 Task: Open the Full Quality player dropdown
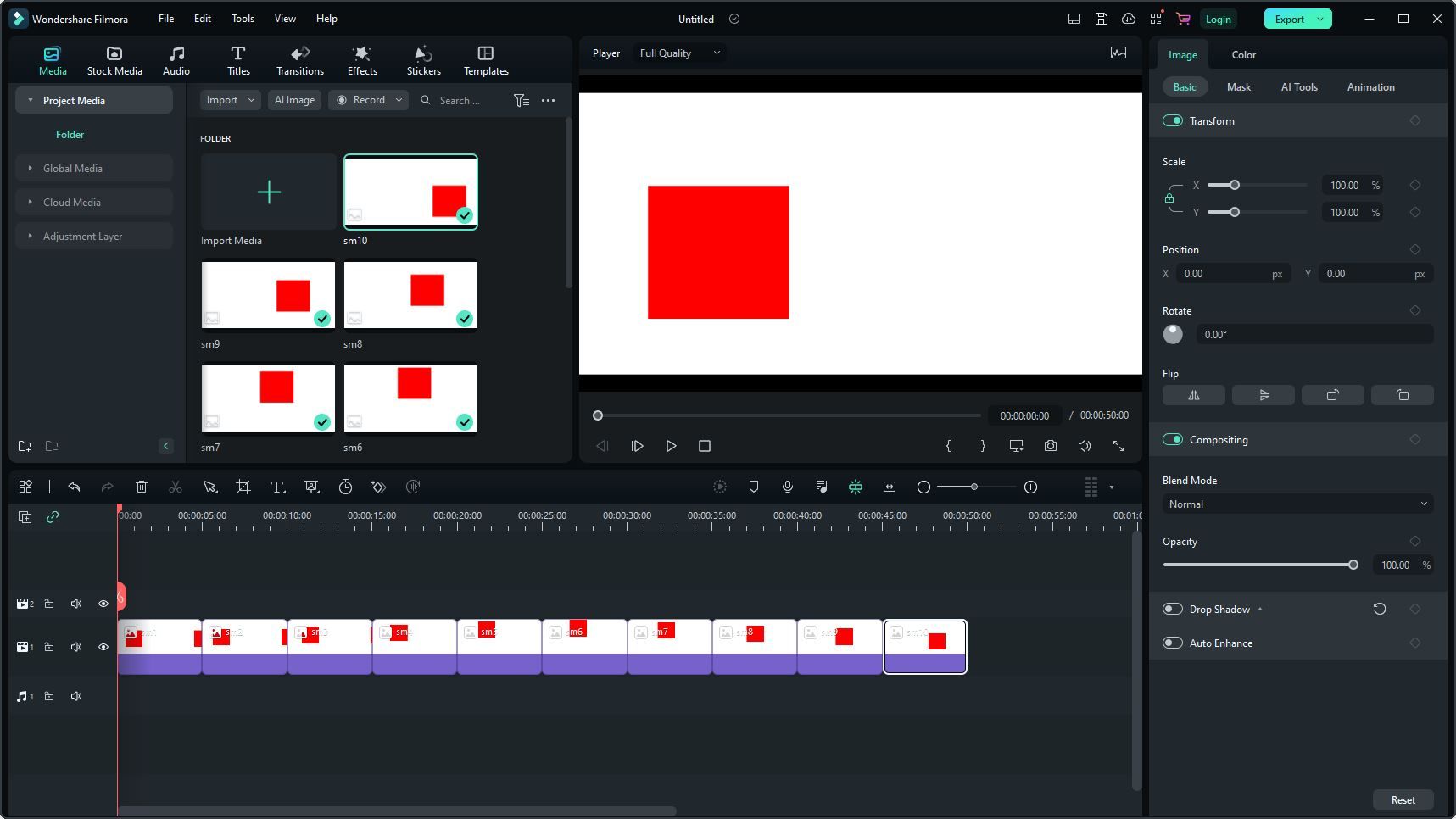pyautogui.click(x=679, y=53)
